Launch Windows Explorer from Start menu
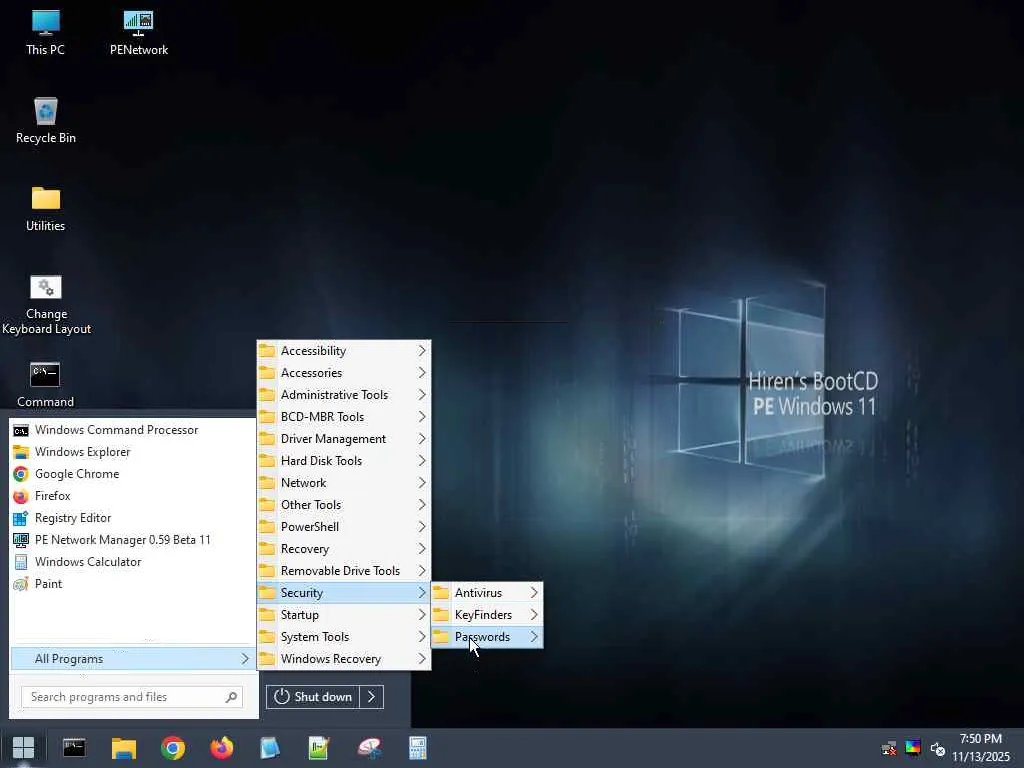1024x768 pixels. [x=133, y=452]
